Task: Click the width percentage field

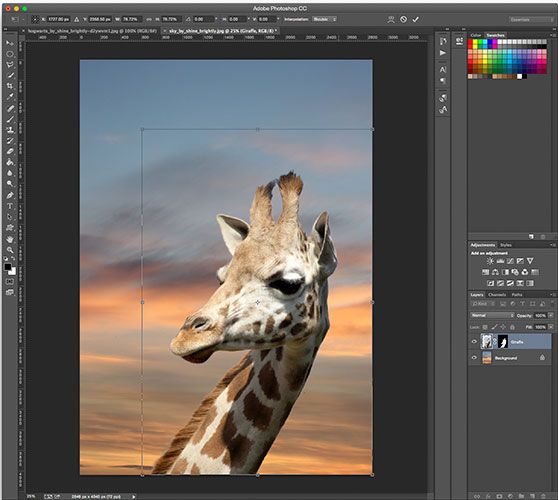Action: tap(132, 19)
